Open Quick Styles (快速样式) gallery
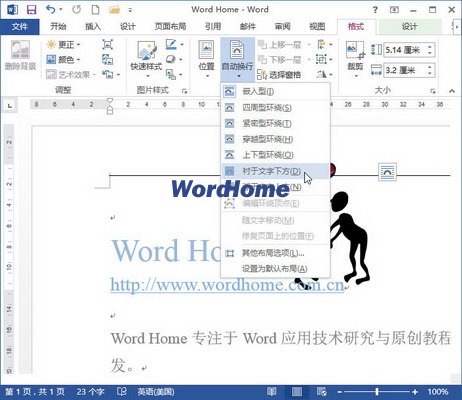The width and height of the screenshot is (462, 400). pos(146,59)
